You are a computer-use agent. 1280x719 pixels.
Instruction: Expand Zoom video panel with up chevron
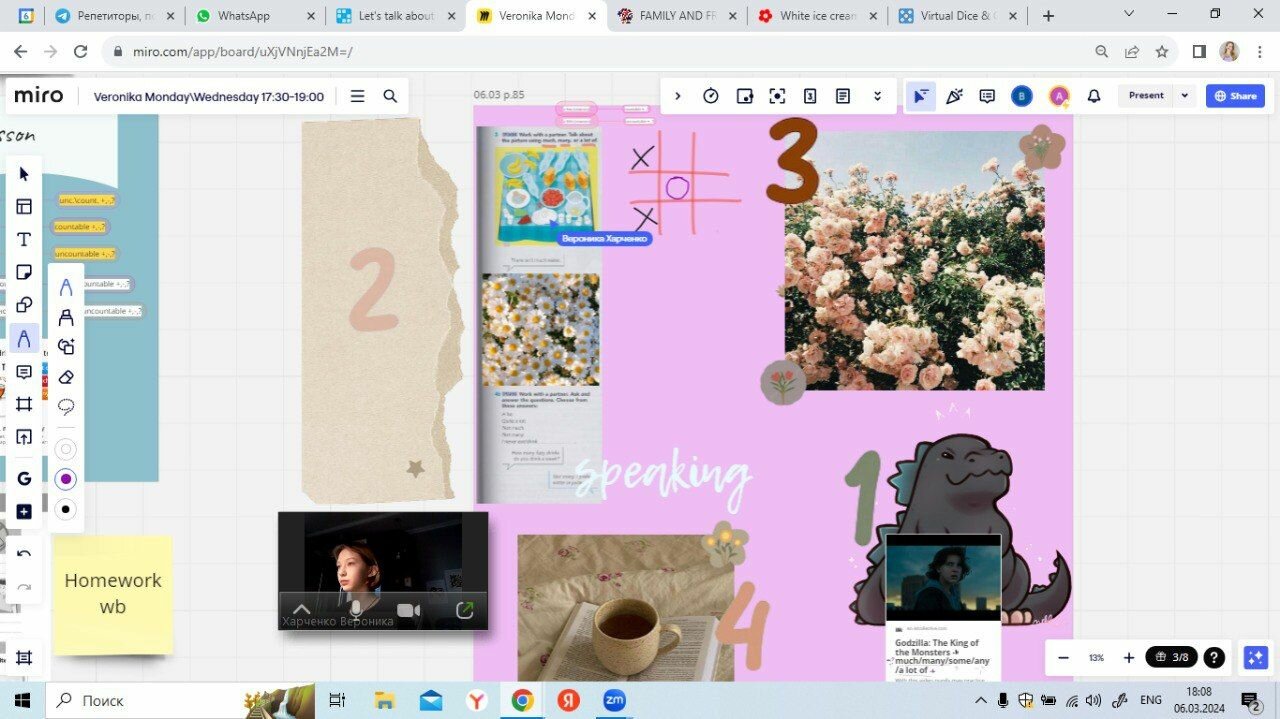coord(301,610)
